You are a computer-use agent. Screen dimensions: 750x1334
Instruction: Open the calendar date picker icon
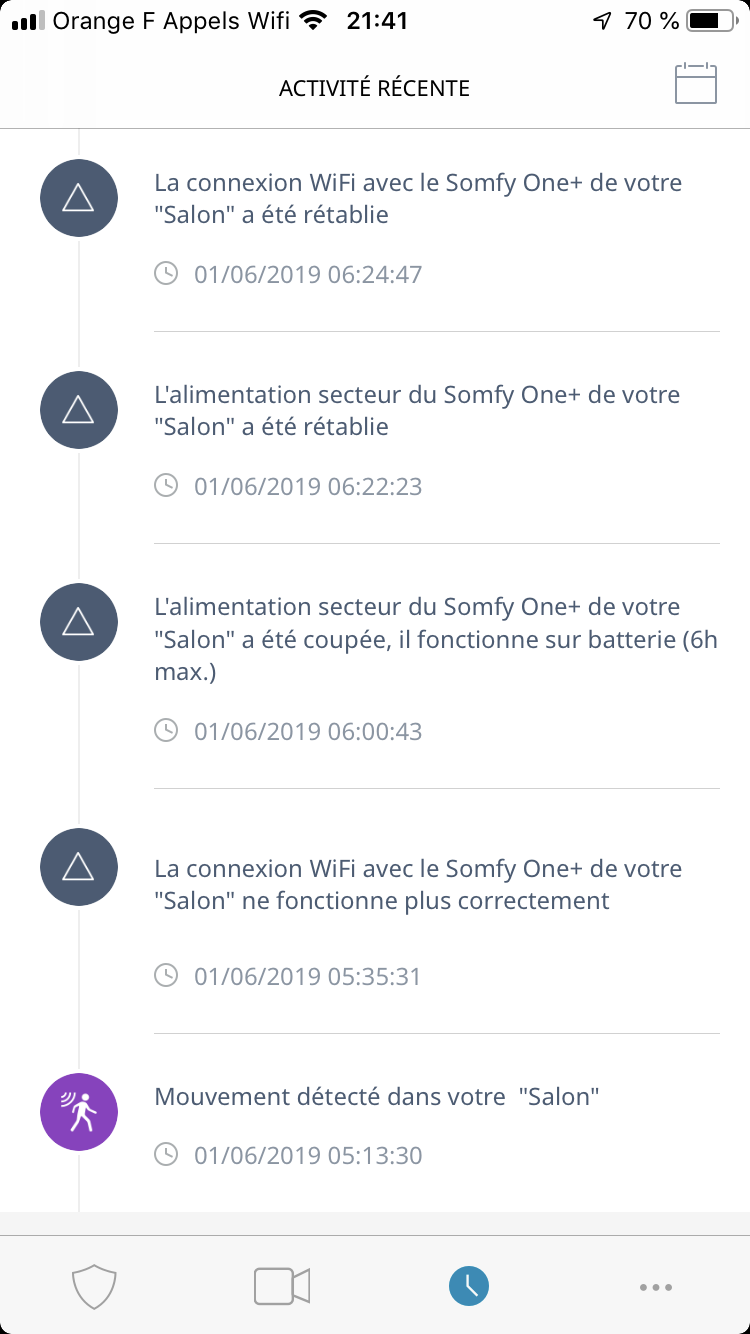coord(696,84)
